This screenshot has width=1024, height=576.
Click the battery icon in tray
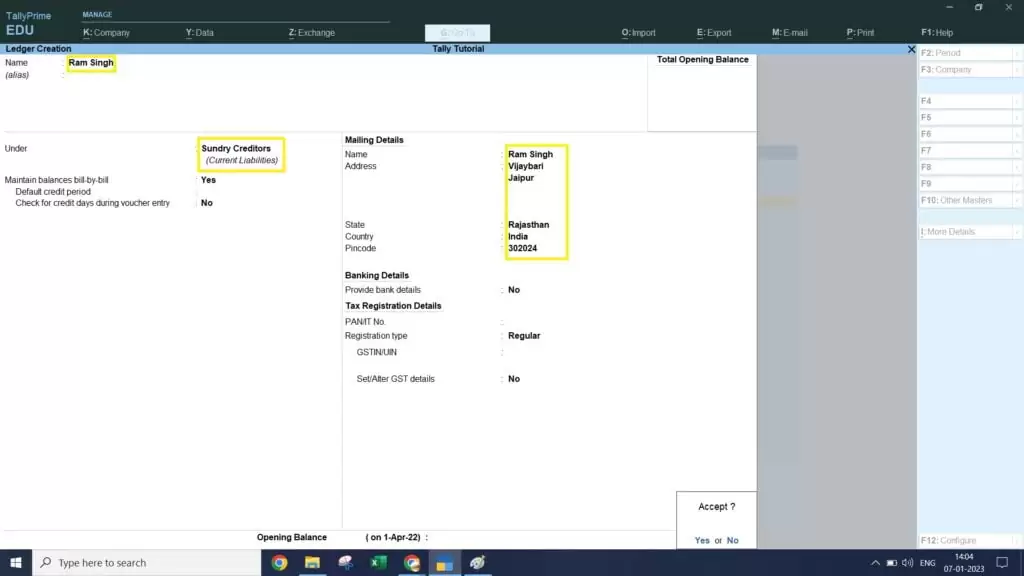(x=891, y=563)
